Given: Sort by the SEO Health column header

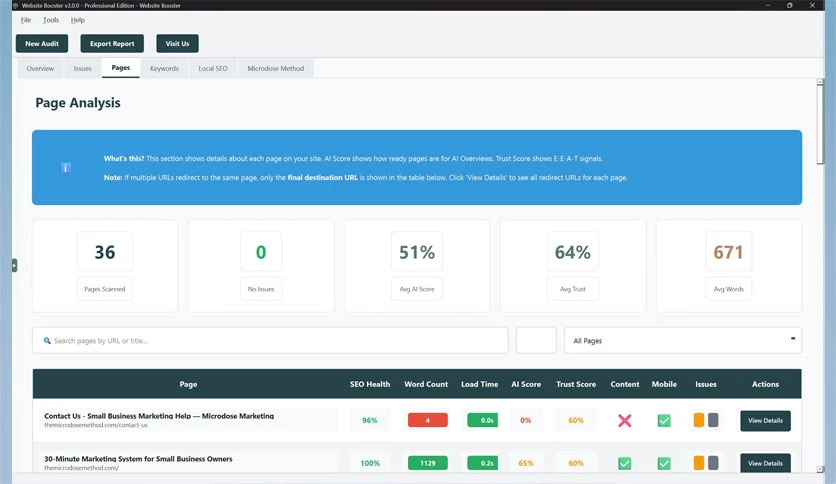Looking at the screenshot, I should [x=369, y=384].
